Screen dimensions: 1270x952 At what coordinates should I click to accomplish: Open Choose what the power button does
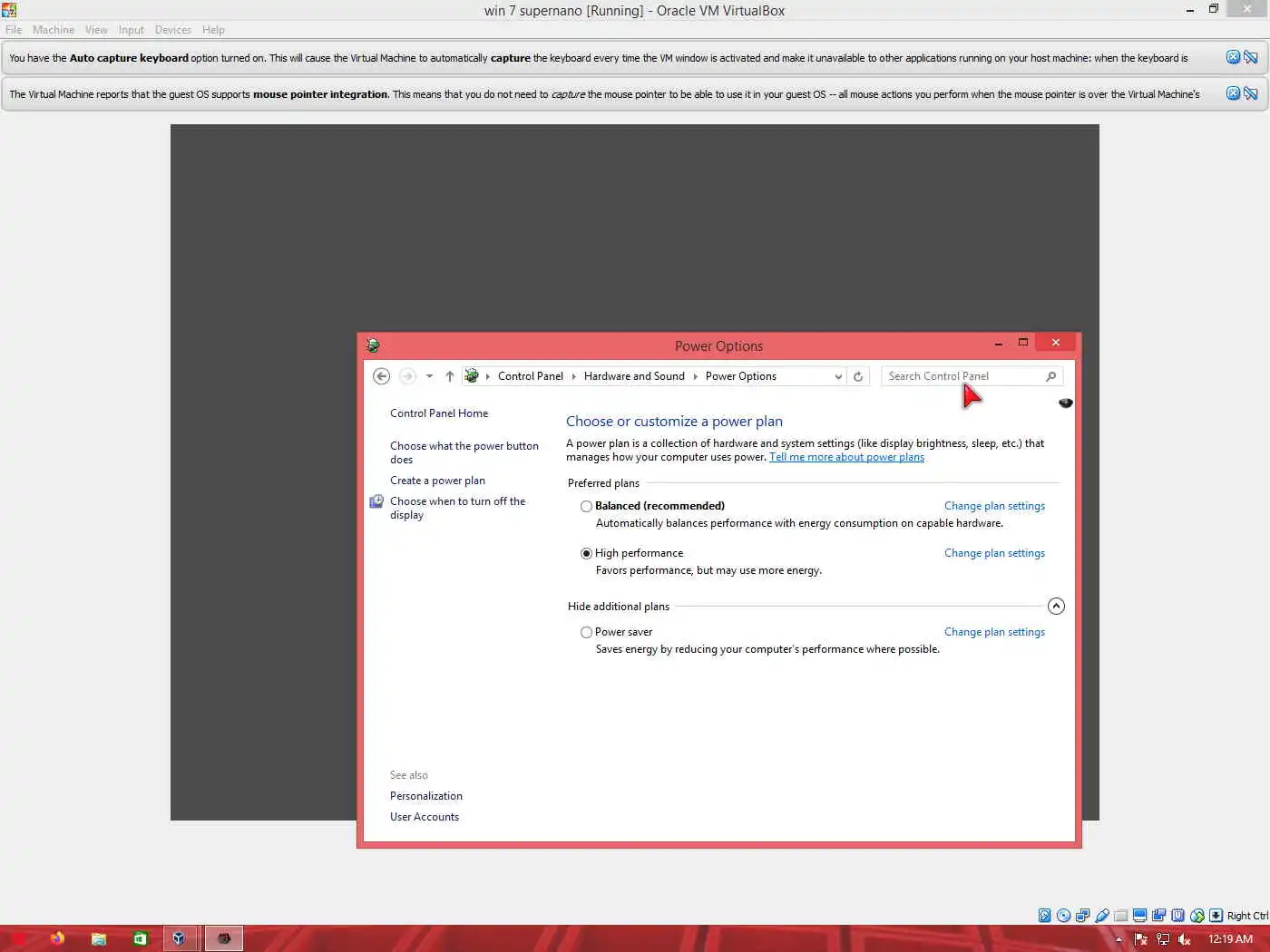[x=464, y=452]
